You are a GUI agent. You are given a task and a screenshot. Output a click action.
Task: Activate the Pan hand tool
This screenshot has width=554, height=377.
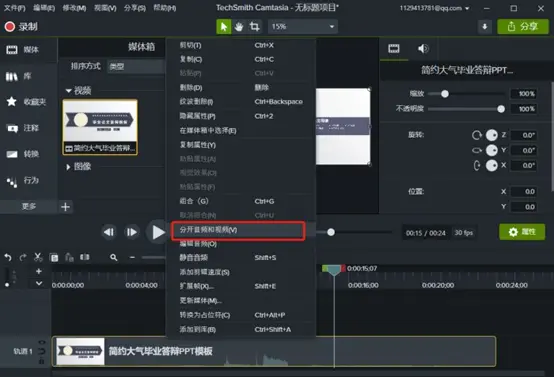(x=239, y=26)
